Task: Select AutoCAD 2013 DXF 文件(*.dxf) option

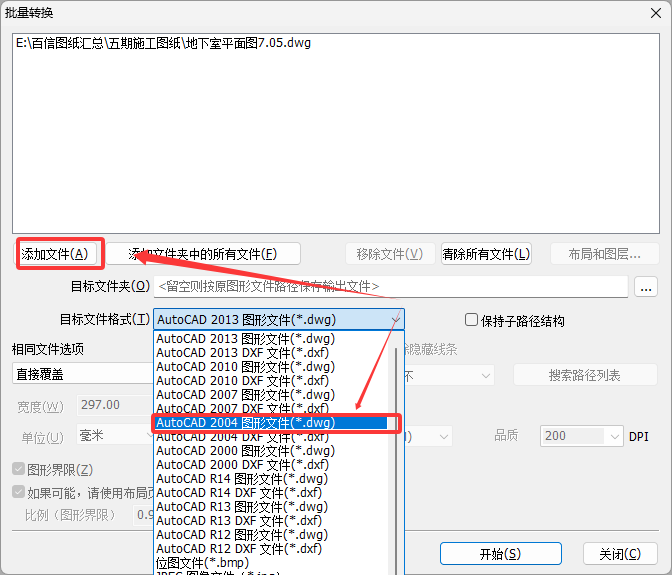Action: [271, 353]
